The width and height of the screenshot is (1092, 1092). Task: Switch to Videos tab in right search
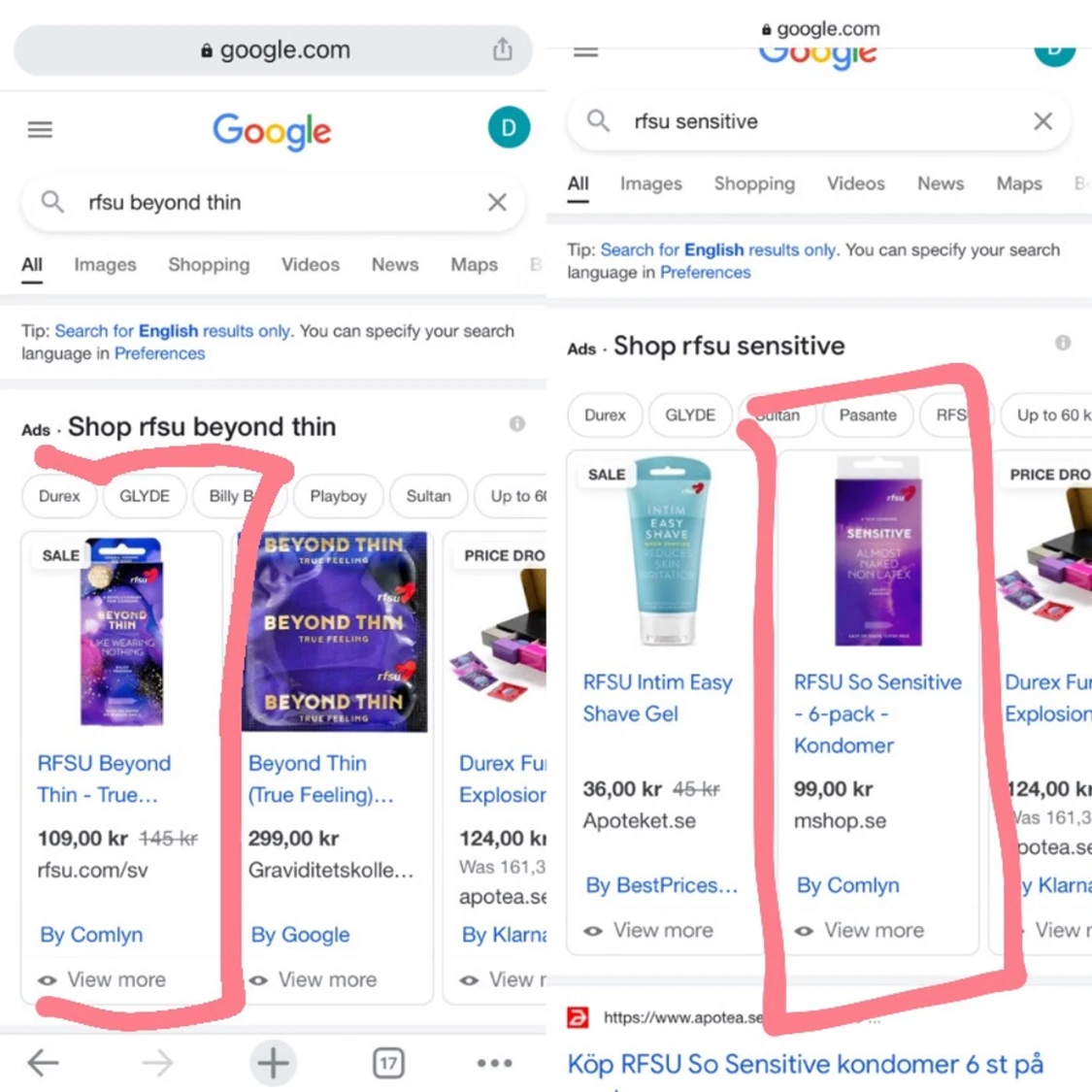[x=855, y=183]
